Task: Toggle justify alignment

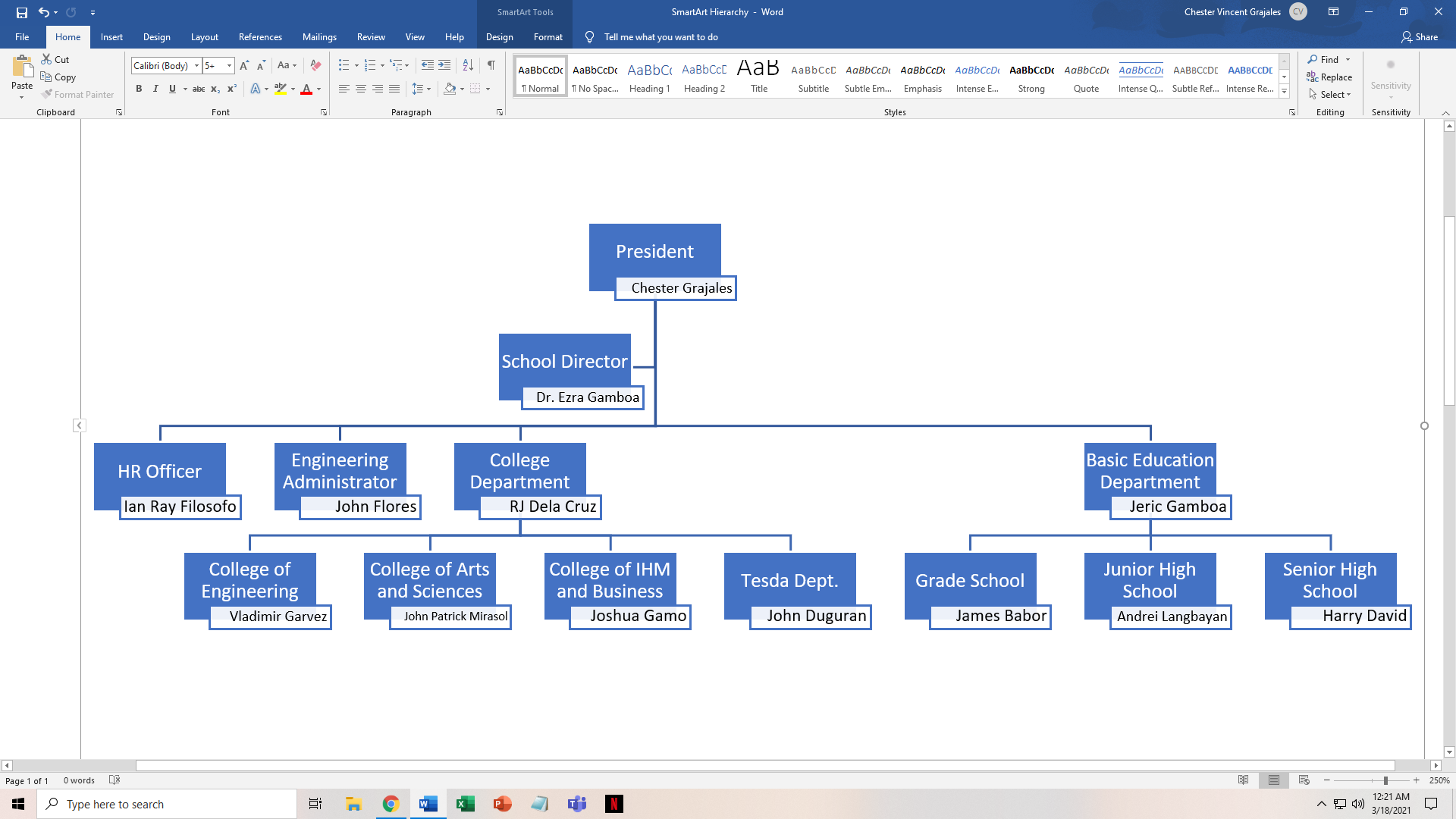Action: click(x=394, y=89)
